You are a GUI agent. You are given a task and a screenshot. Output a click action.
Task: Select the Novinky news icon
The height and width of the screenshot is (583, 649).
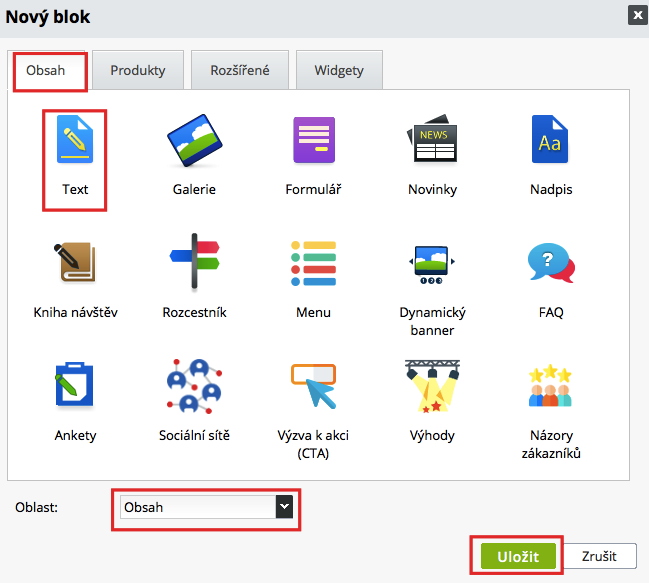coord(432,141)
